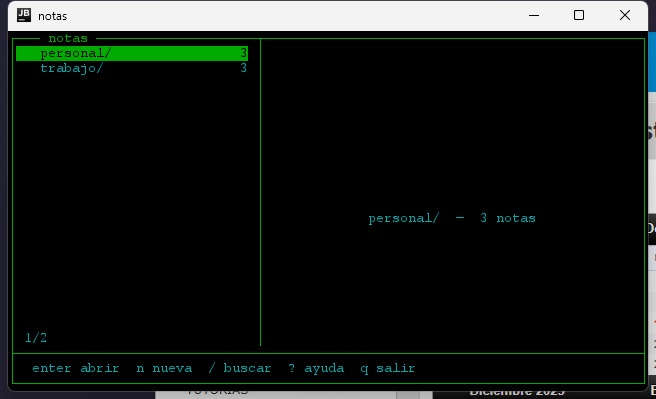Click the 'enter abrir' shortcut hint
The height and width of the screenshot is (399, 656).
[76, 368]
